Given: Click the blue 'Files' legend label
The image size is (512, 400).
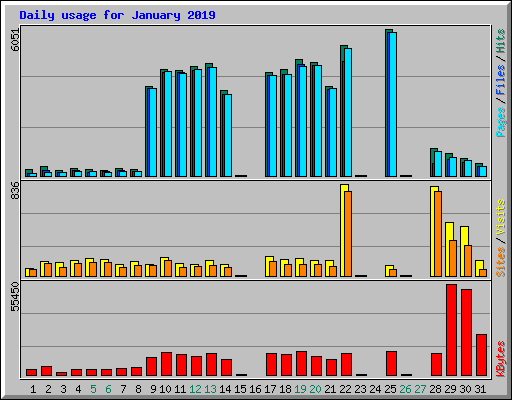Looking at the screenshot, I should tap(501, 80).
